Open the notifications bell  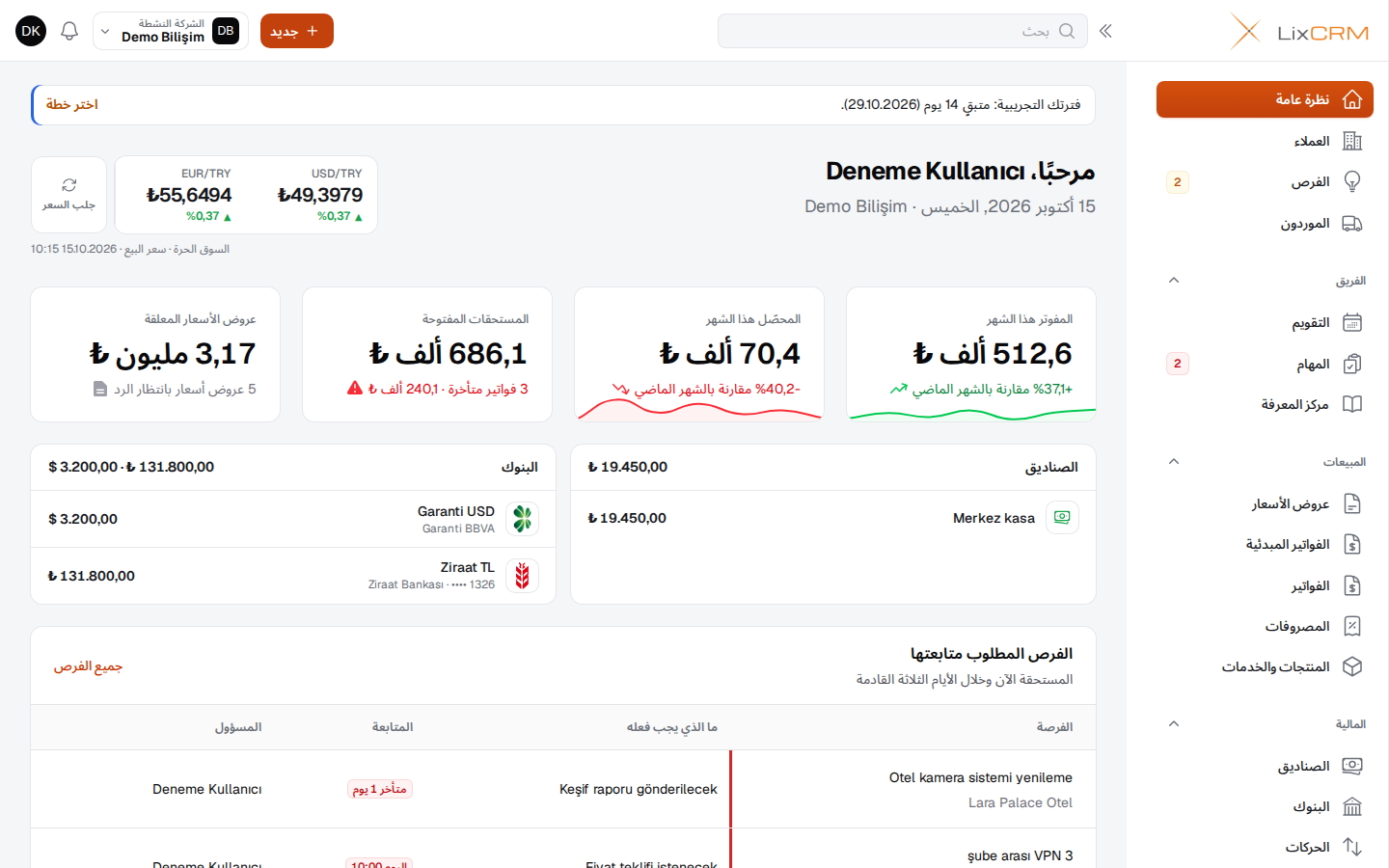pos(69,31)
